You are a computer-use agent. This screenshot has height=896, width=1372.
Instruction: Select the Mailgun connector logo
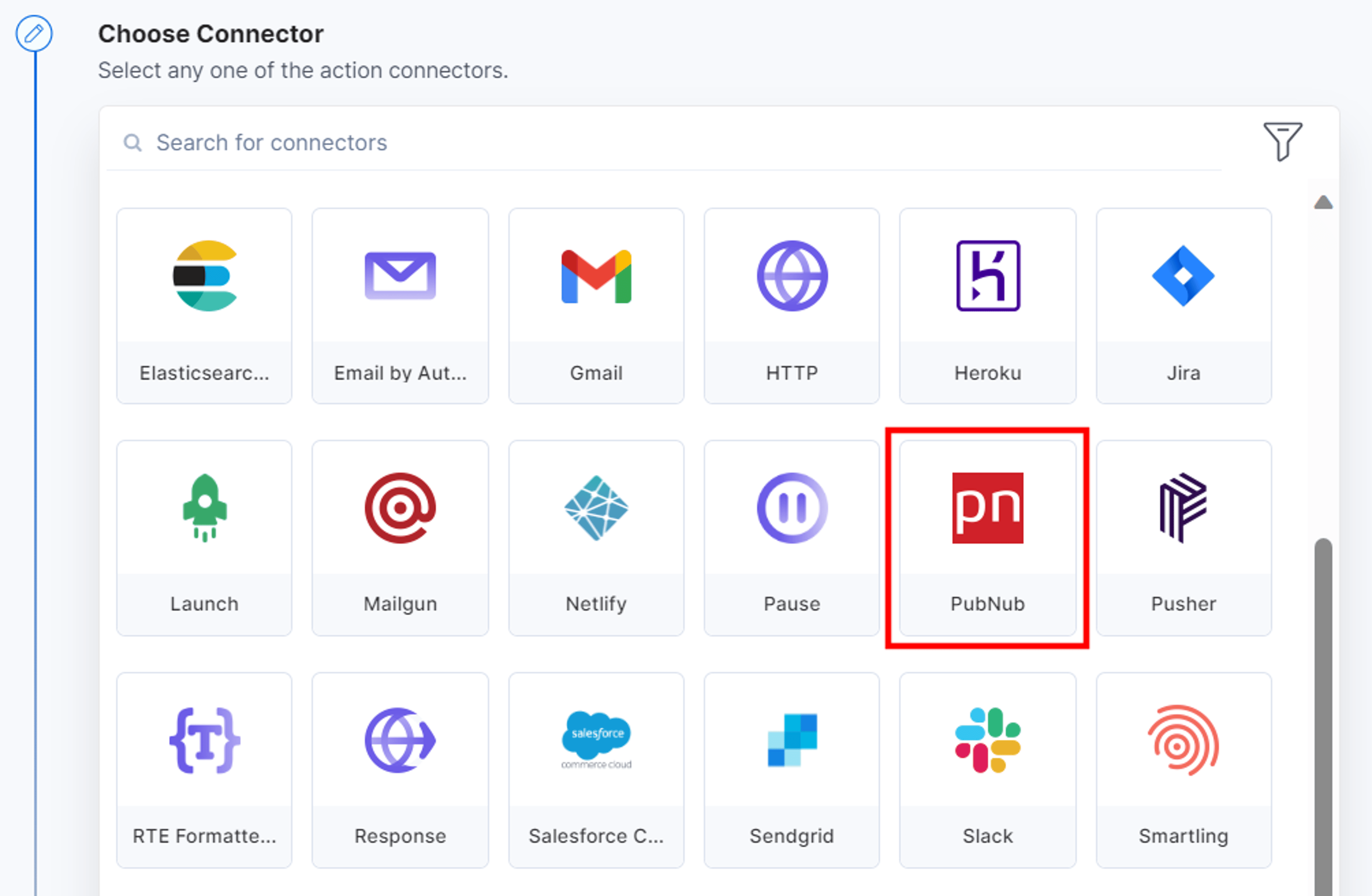400,507
